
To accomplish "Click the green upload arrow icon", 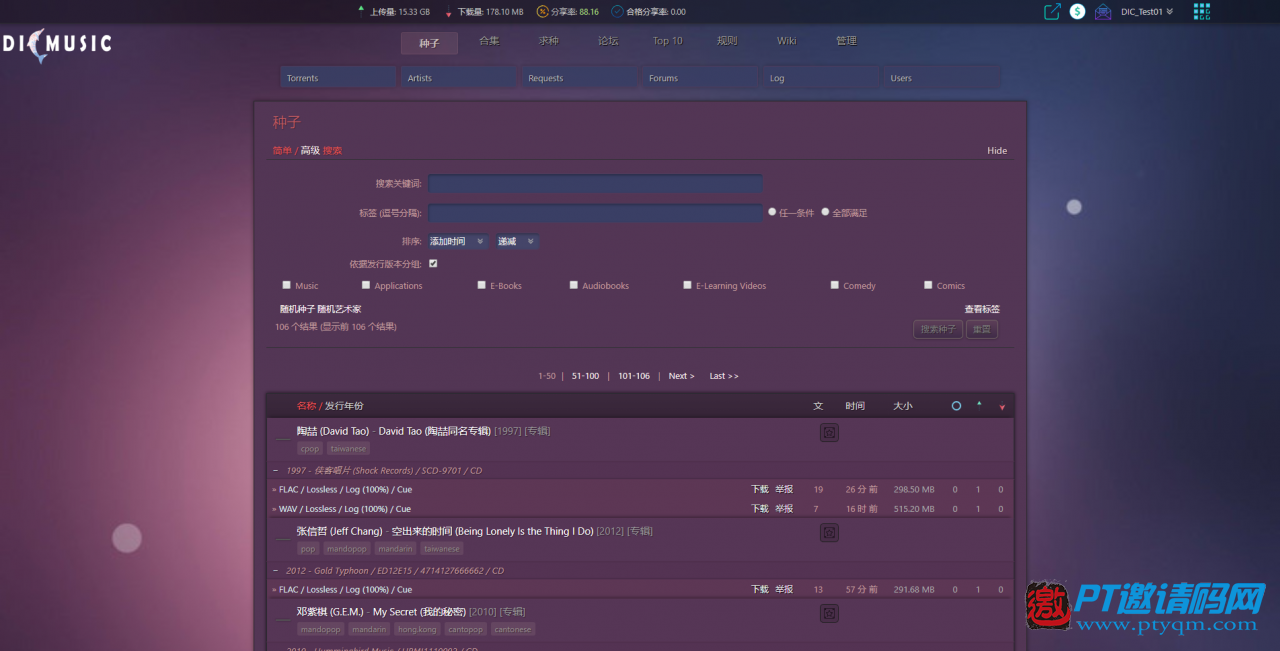I will (361, 12).
